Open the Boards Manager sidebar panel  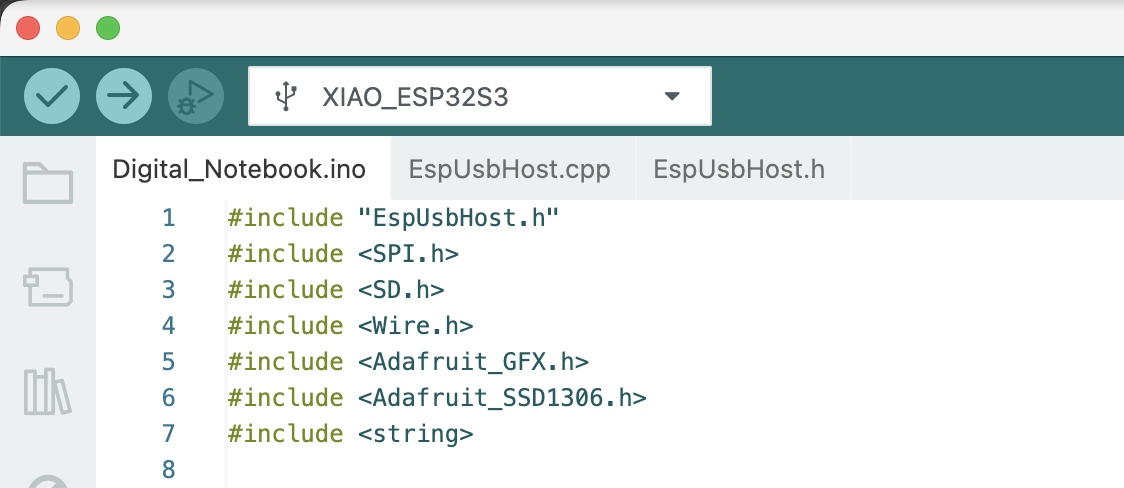[48, 288]
